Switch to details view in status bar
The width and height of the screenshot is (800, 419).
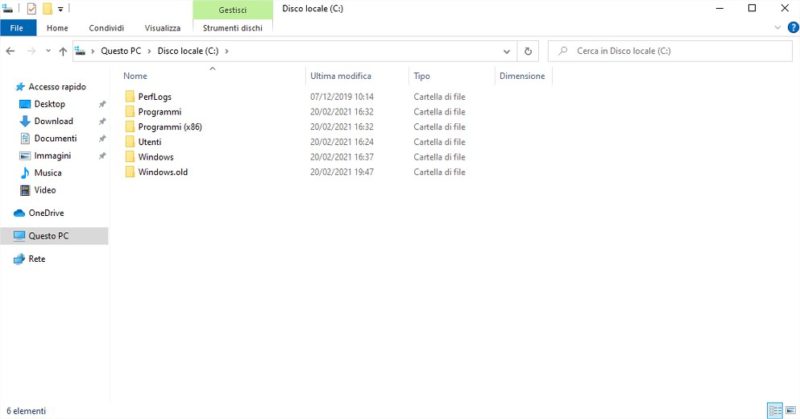pyautogui.click(x=774, y=410)
